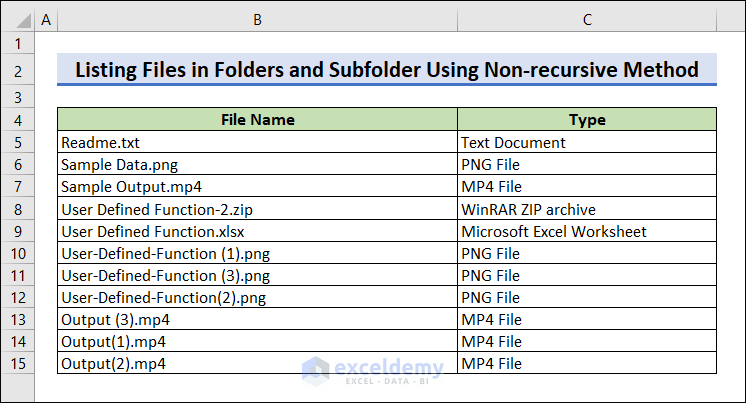Screen dimensions: 746x403
Task: Select row 15 header
Action: pyautogui.click(x=18, y=363)
